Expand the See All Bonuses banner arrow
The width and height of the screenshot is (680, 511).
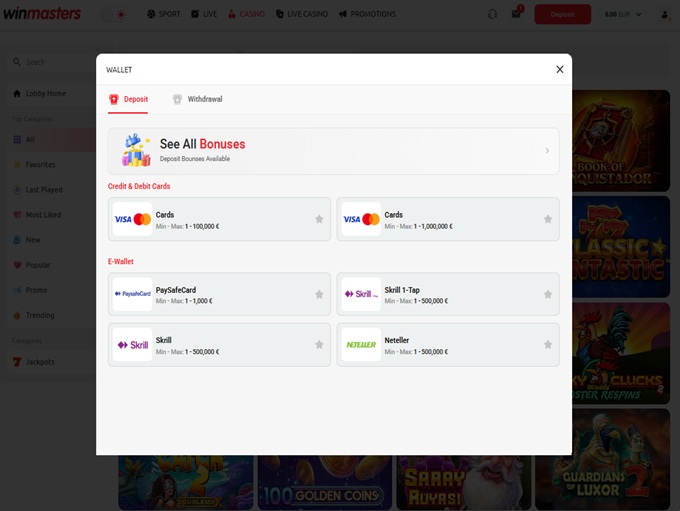[546, 151]
